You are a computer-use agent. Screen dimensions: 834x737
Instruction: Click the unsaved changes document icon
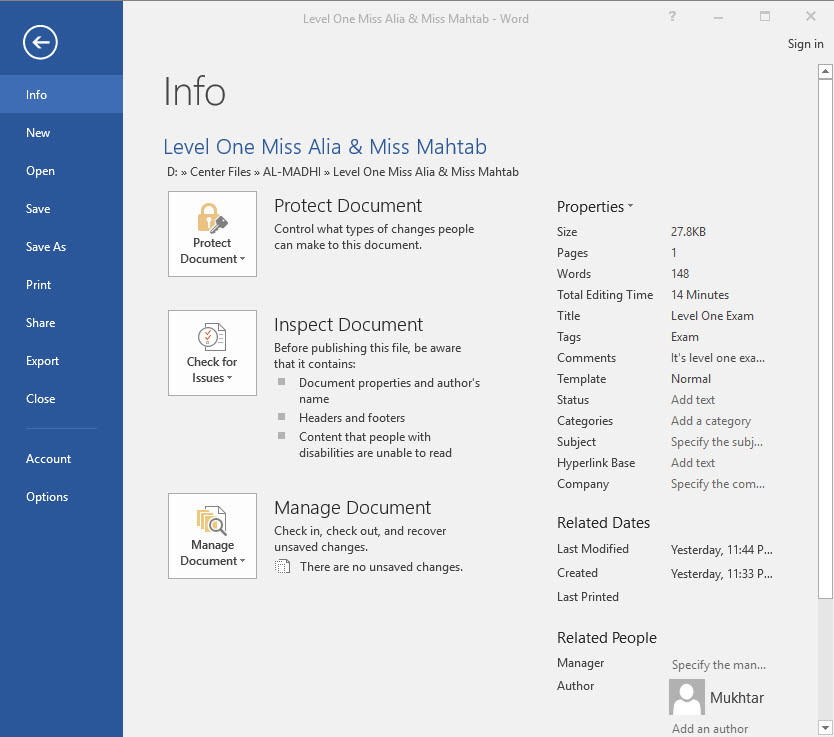(282, 567)
